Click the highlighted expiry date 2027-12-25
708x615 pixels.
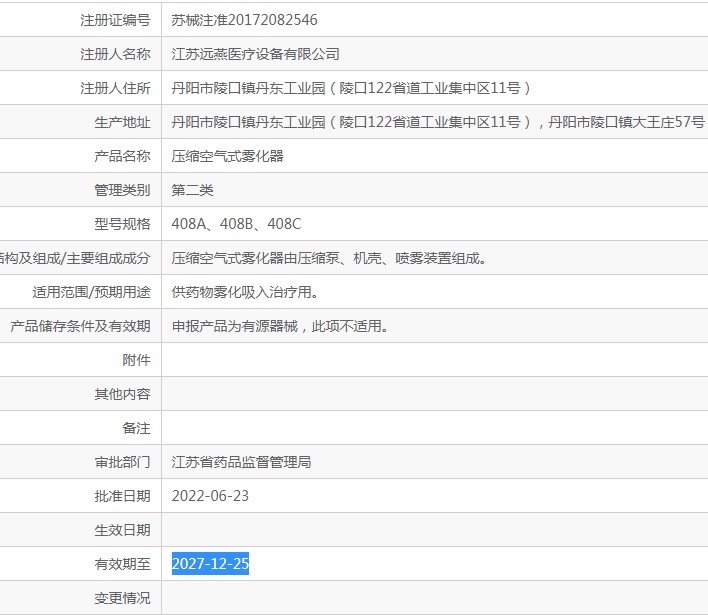coord(210,564)
